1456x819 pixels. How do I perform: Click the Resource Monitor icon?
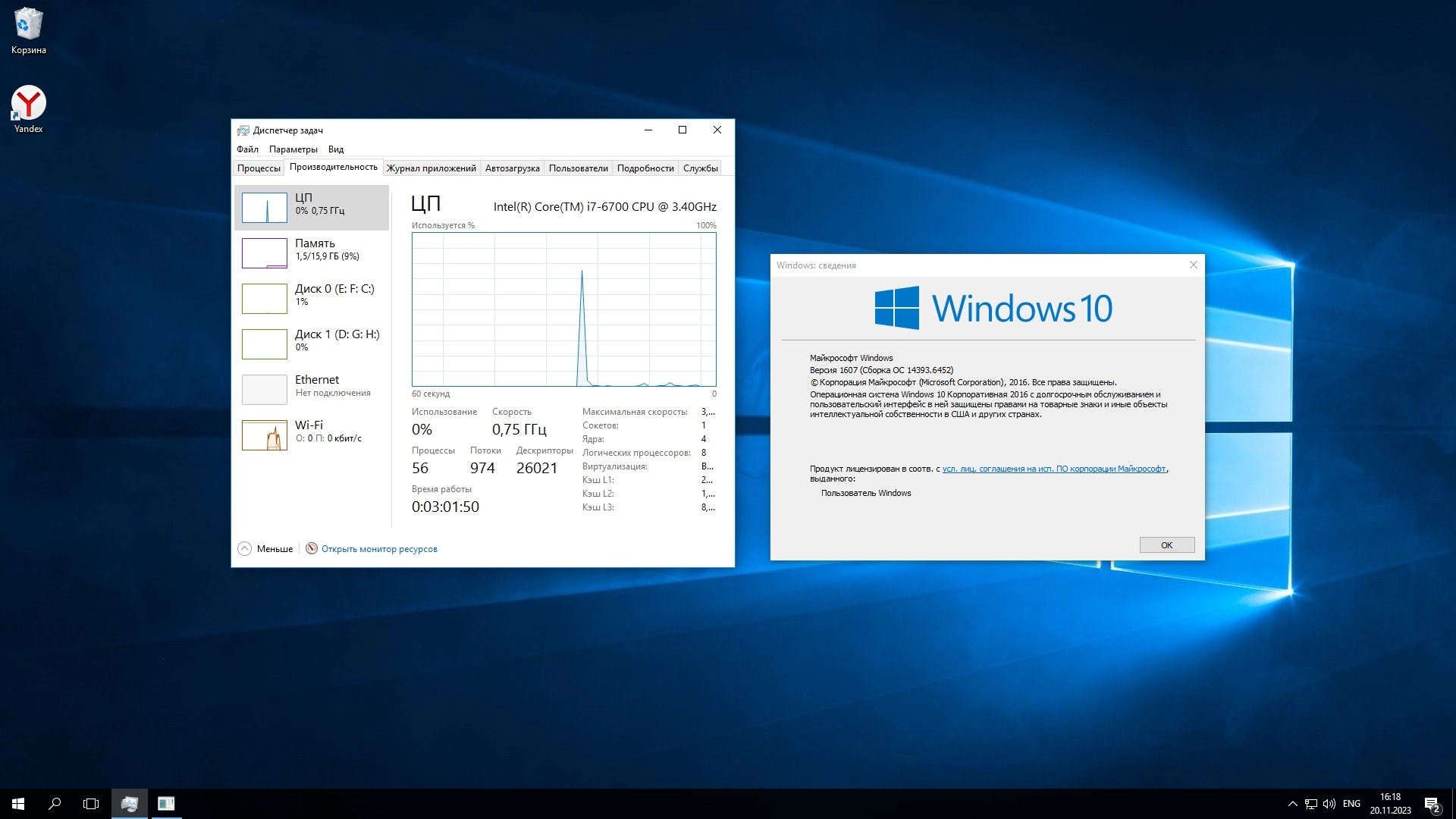[312, 549]
